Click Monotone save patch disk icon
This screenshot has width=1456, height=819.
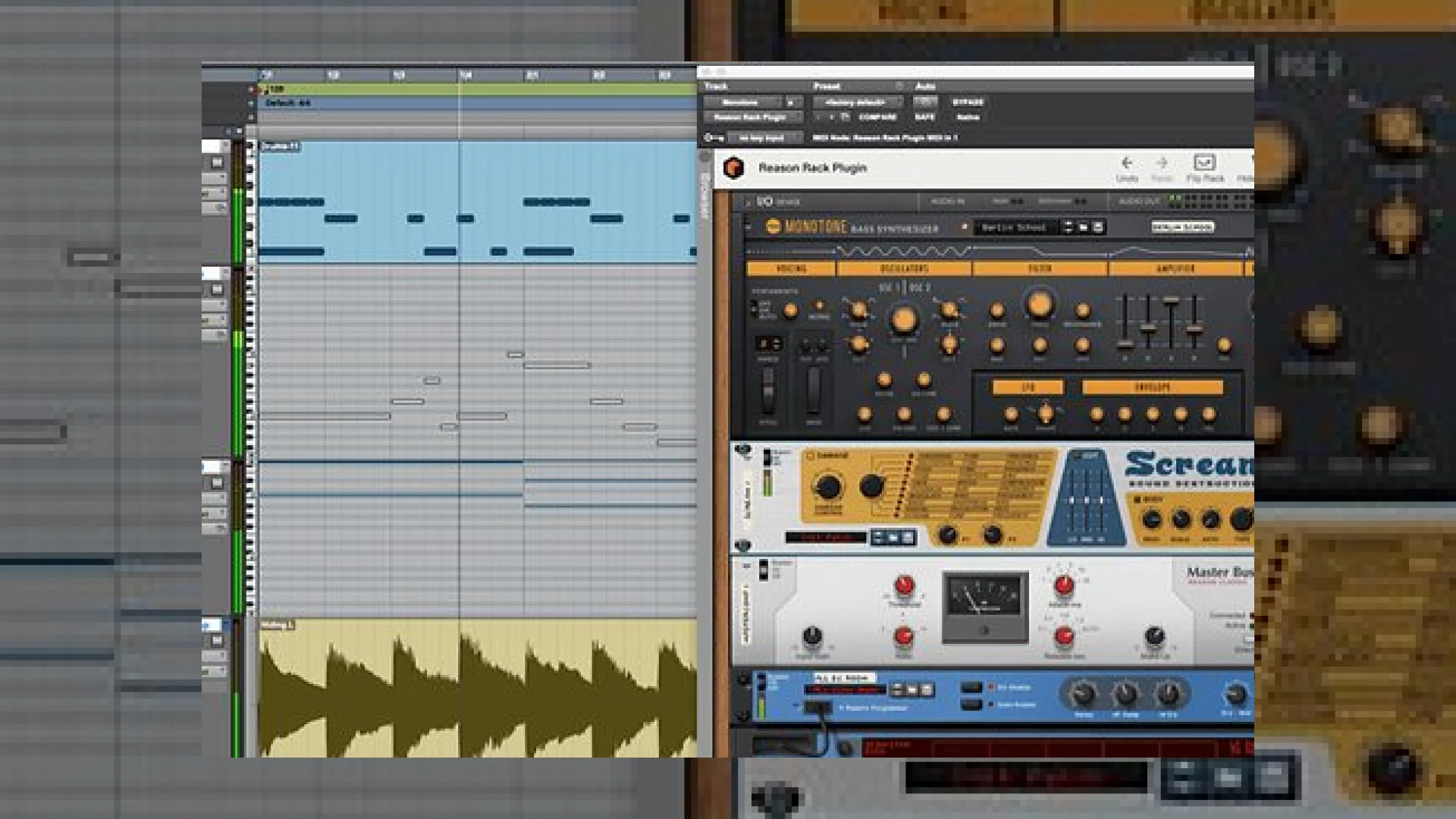click(x=1097, y=227)
